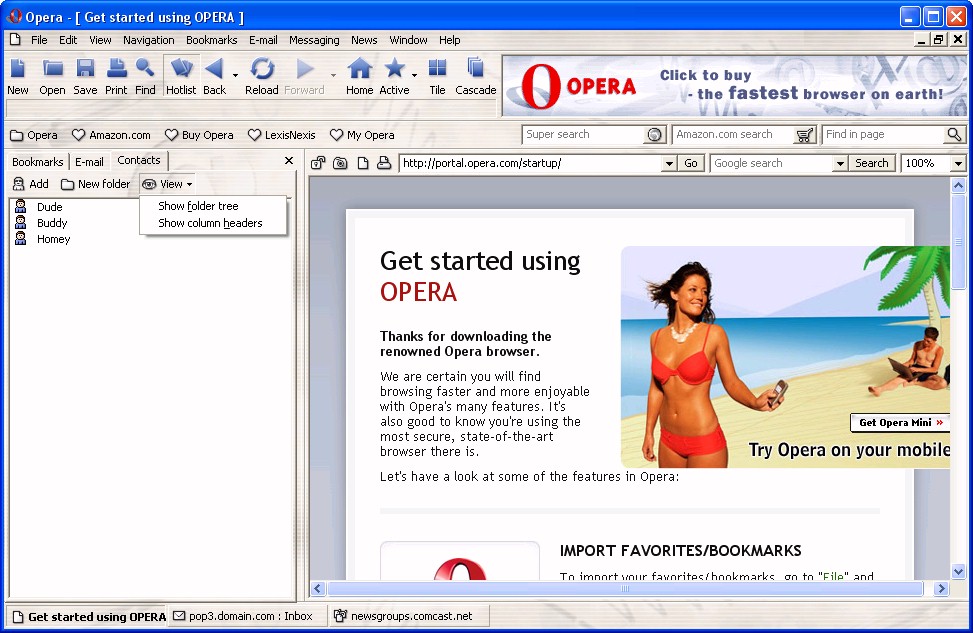The width and height of the screenshot is (973, 633).
Task: Click the Get Opera Mini button
Action: tap(900, 423)
